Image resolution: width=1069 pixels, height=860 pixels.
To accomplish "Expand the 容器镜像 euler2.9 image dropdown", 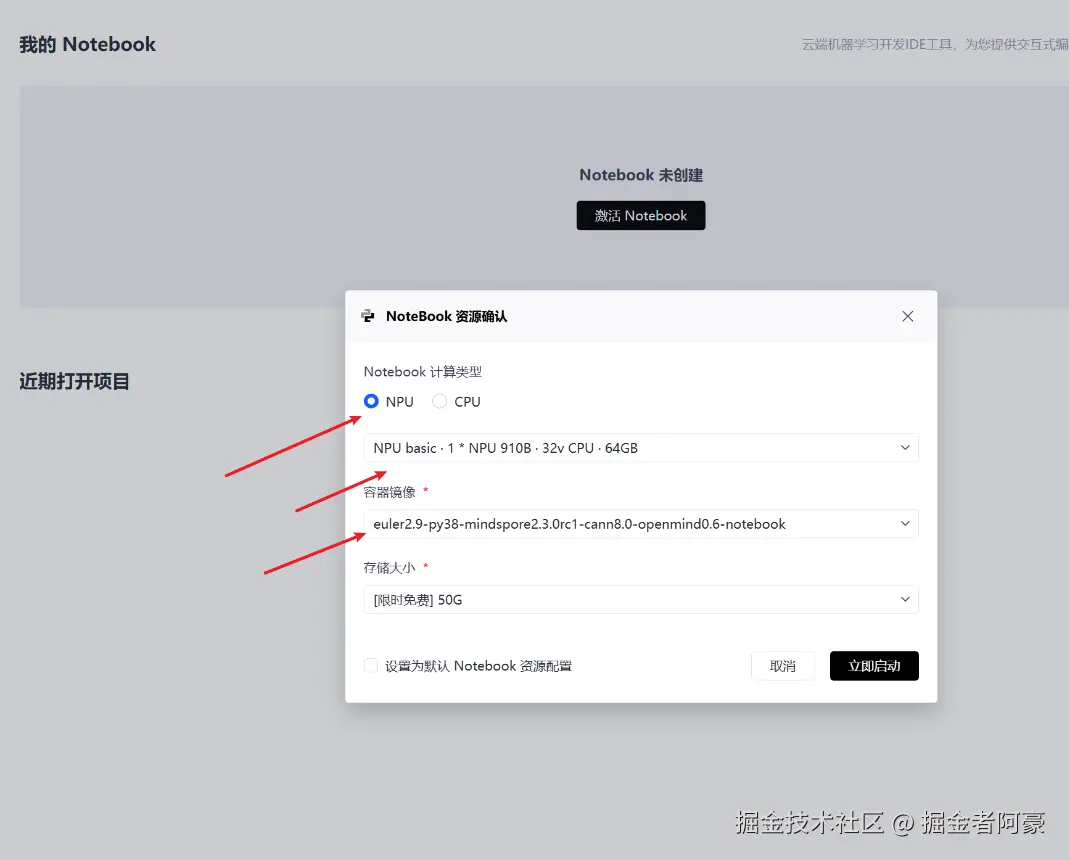I will (x=641, y=524).
